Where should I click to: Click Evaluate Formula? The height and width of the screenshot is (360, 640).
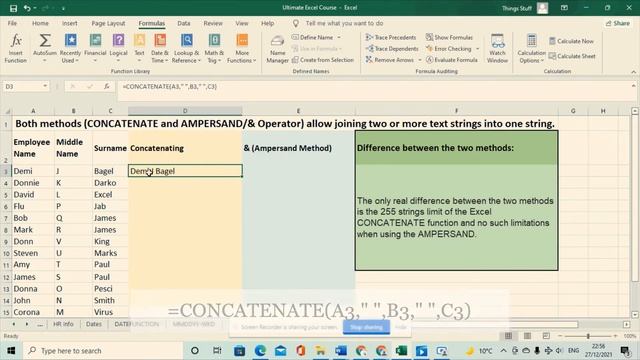pos(451,60)
